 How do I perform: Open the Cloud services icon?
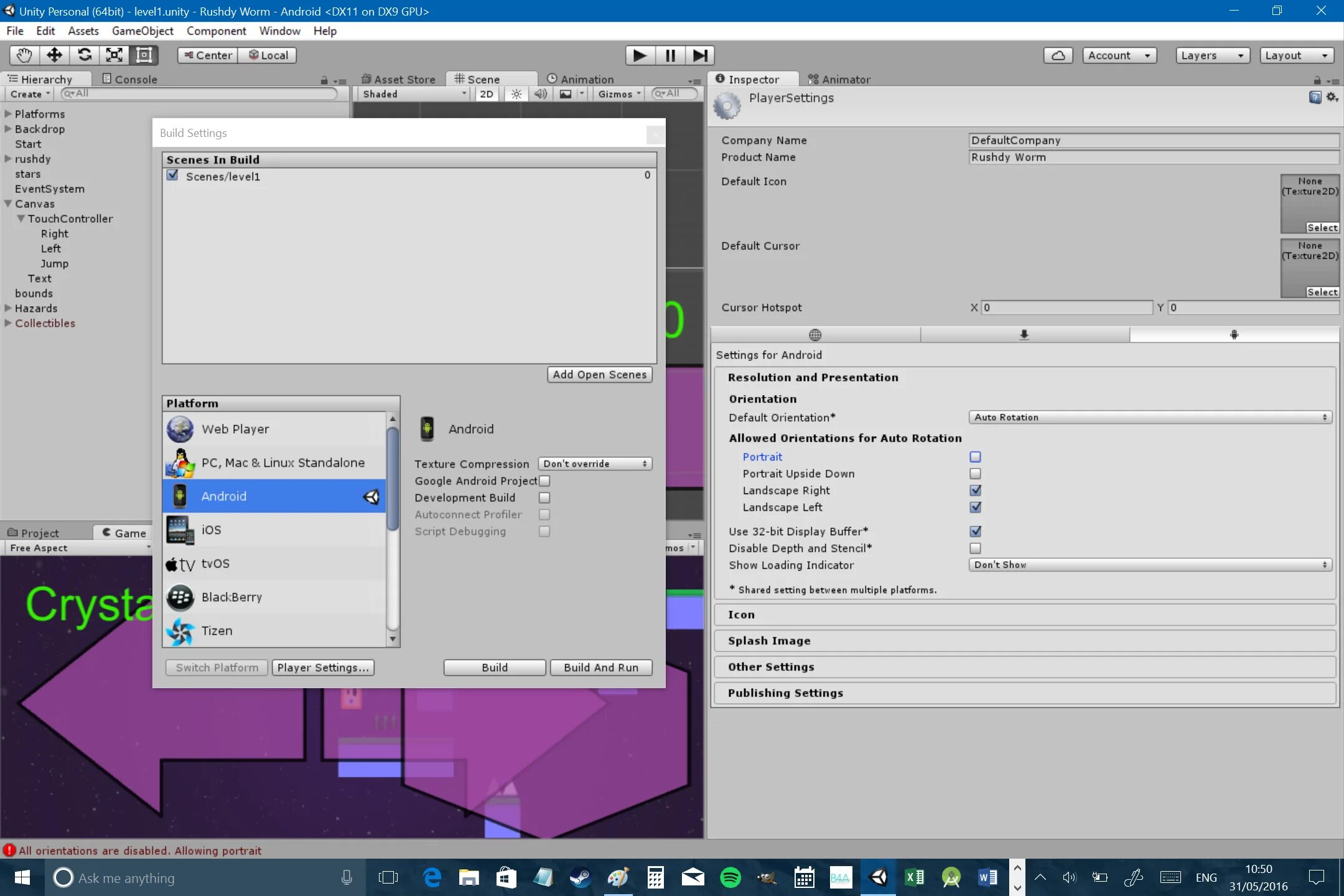coord(1058,55)
